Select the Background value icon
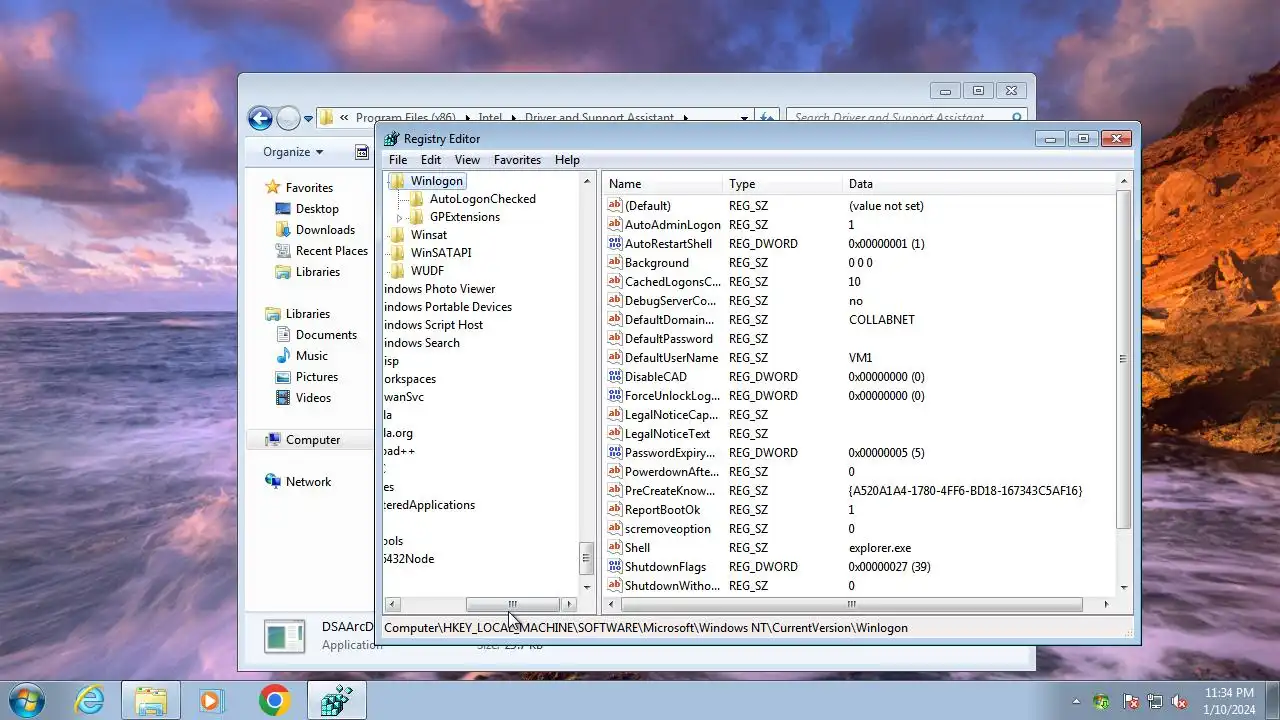 tap(615, 263)
